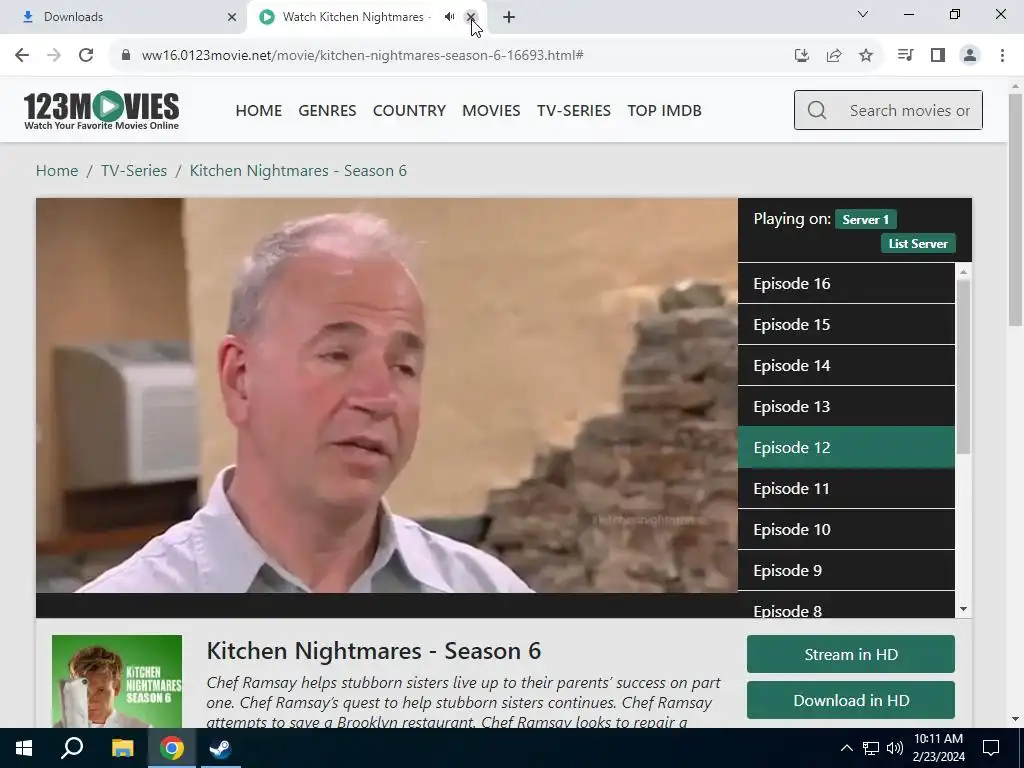1024x768 pixels.
Task: Click the Server 1 badge
Action: pyautogui.click(x=865, y=219)
